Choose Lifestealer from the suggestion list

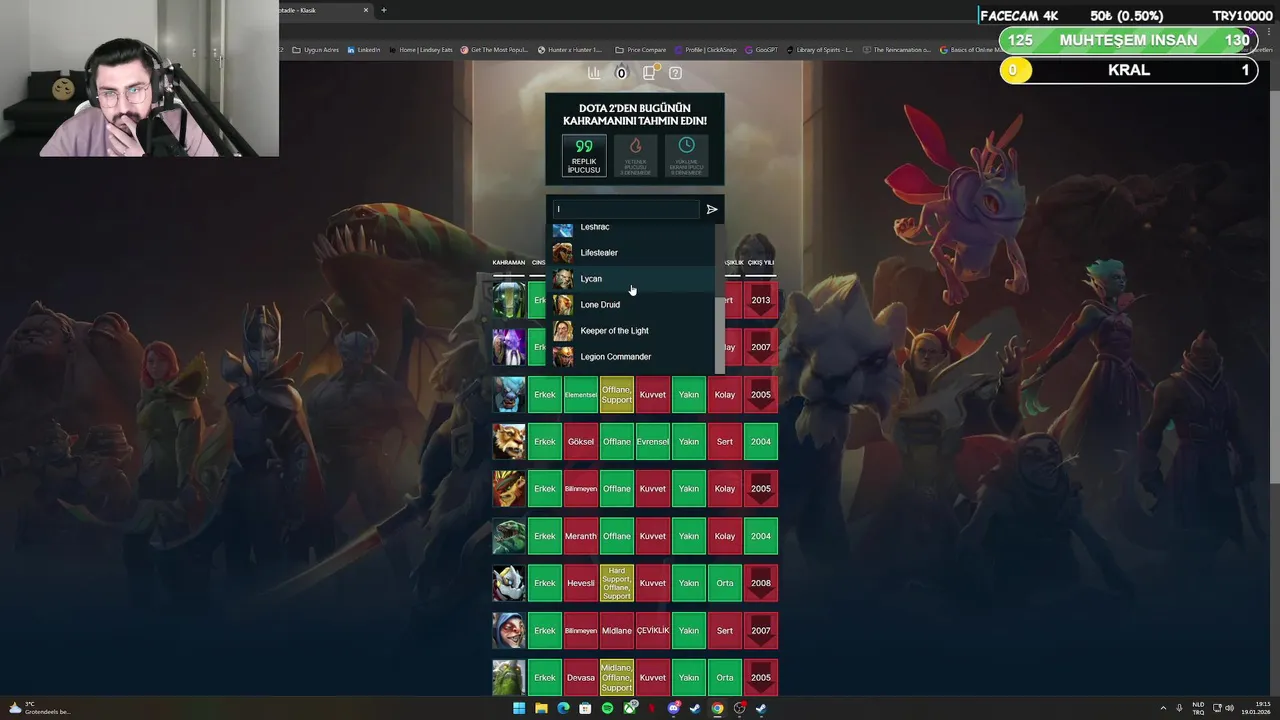tap(632, 253)
